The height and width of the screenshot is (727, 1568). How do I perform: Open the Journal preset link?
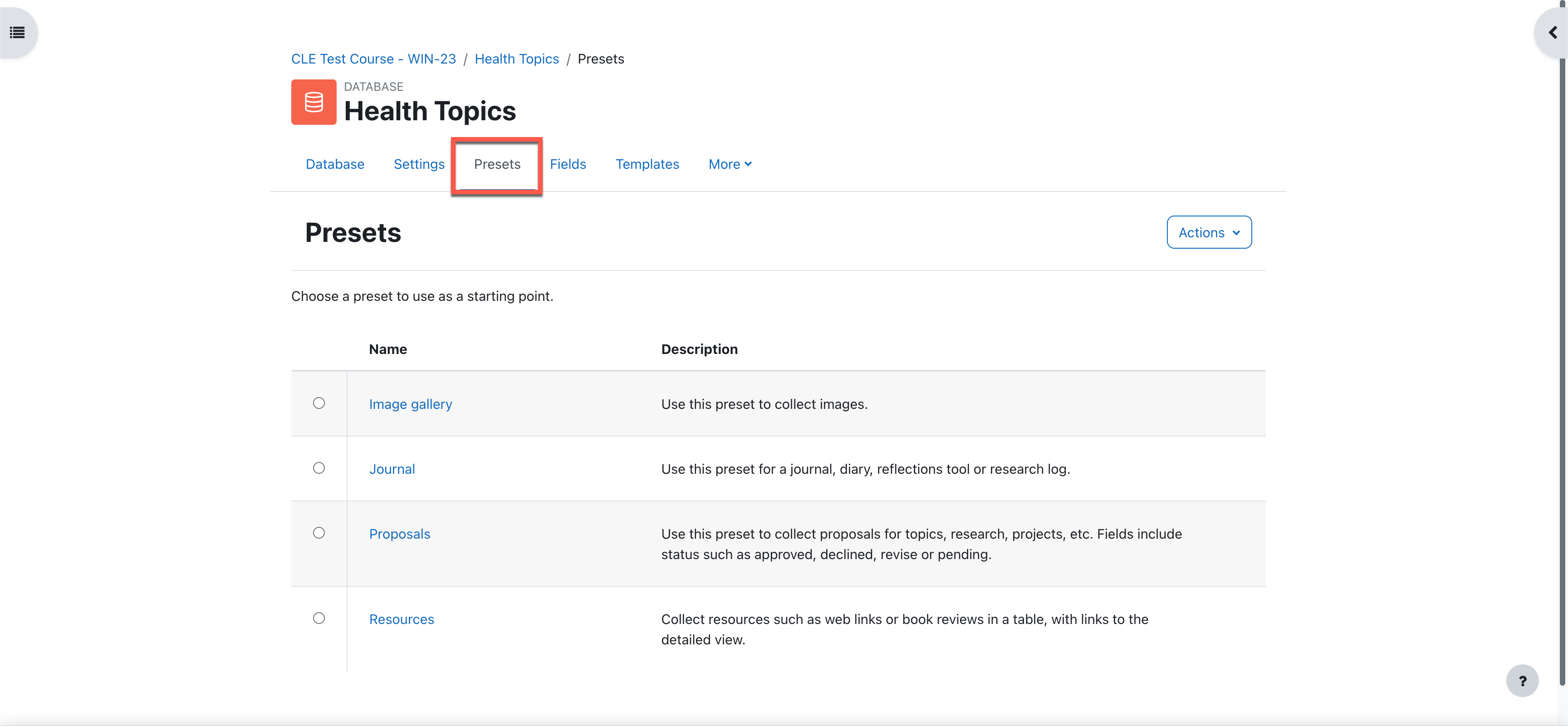pos(392,469)
